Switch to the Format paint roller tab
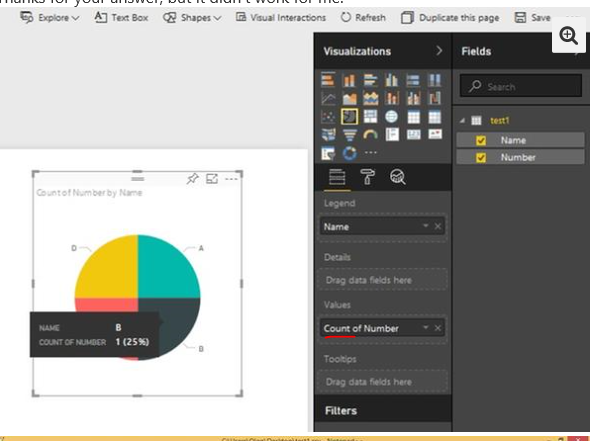Screen dimensions: 597x441 367,177
